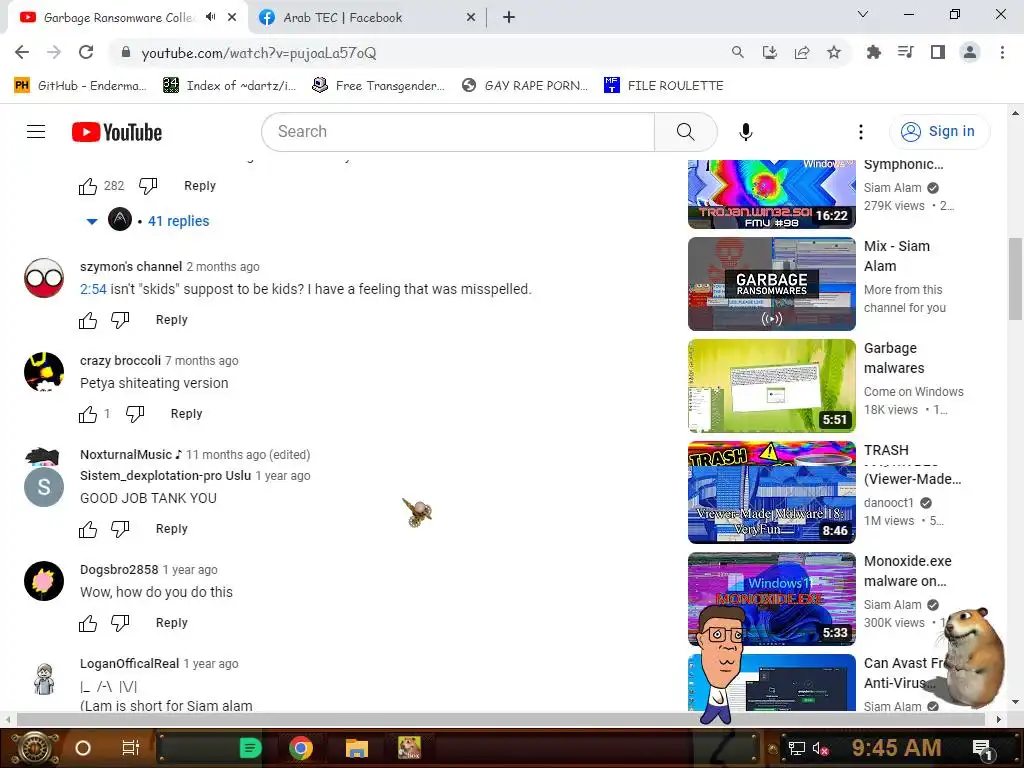Open a new browser tab
The image size is (1024, 768).
pyautogui.click(x=509, y=18)
